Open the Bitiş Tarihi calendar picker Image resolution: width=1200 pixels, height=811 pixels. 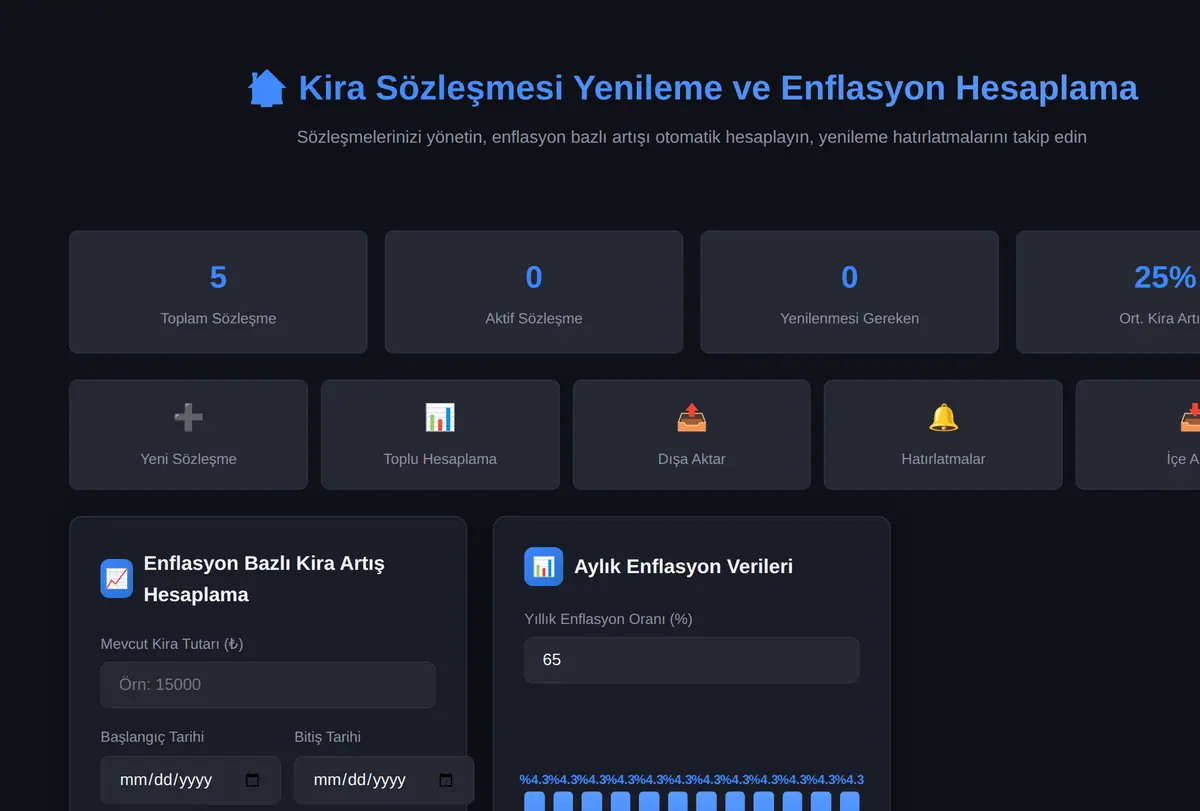click(446, 780)
